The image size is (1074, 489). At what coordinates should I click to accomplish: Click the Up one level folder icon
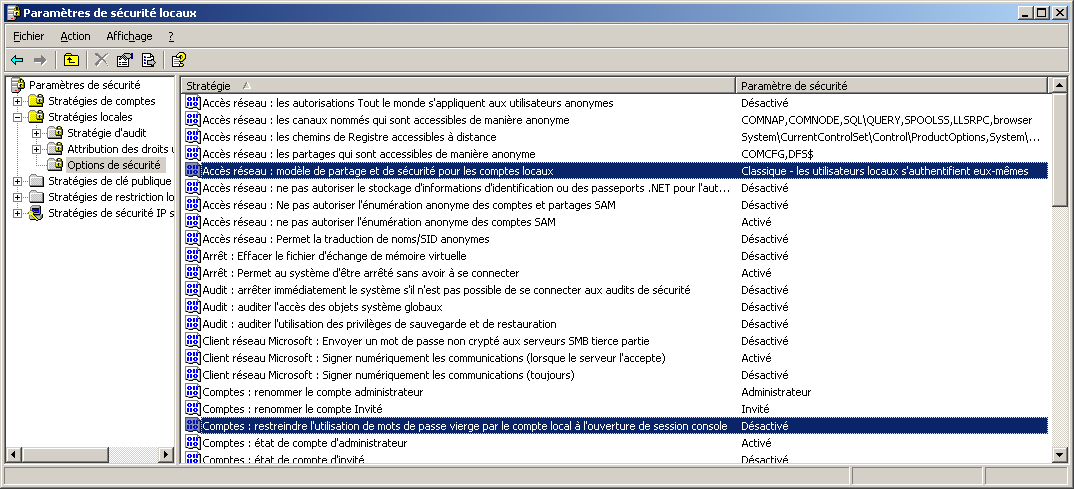coord(71,60)
